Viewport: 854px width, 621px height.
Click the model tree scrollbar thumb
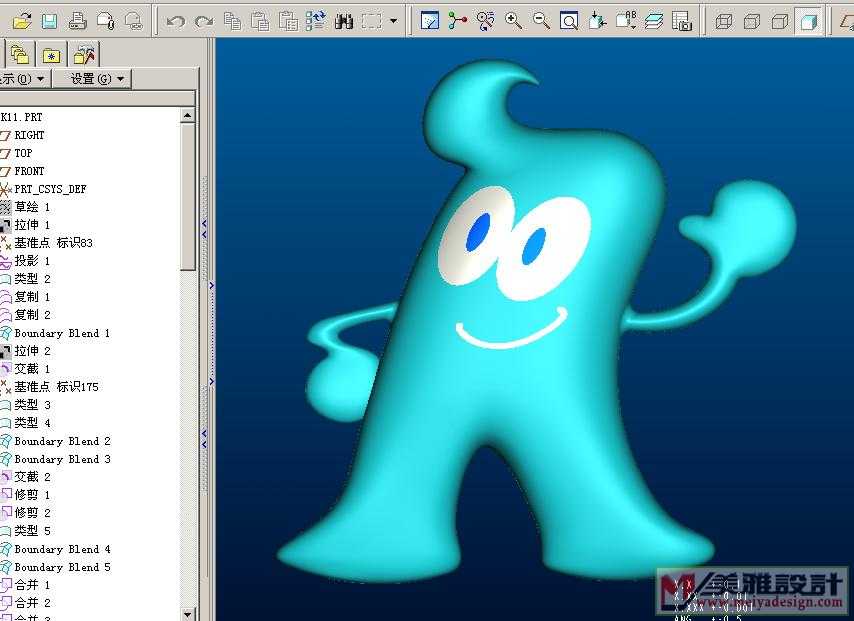pos(187,197)
